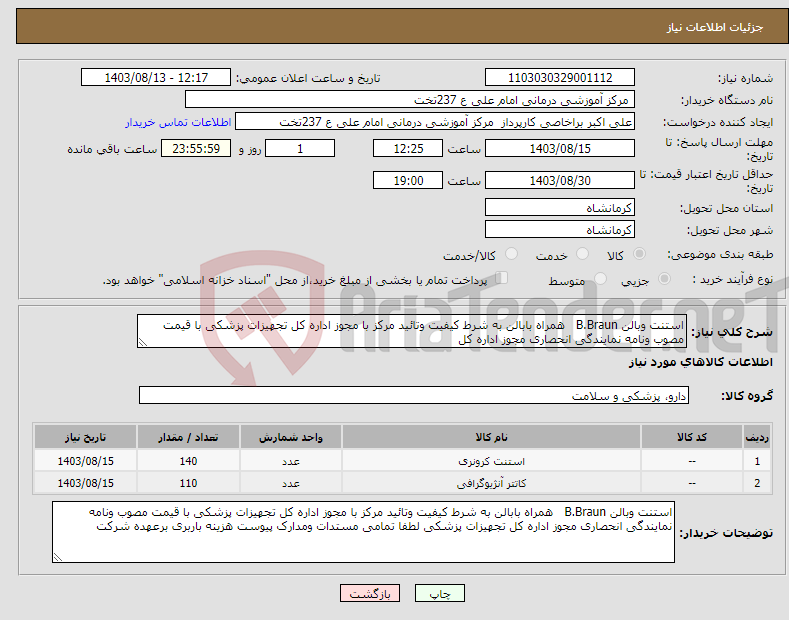This screenshot has height=620, width=789.
Task: Click the unit cell in استنت کرونری row
Action: pos(291,461)
